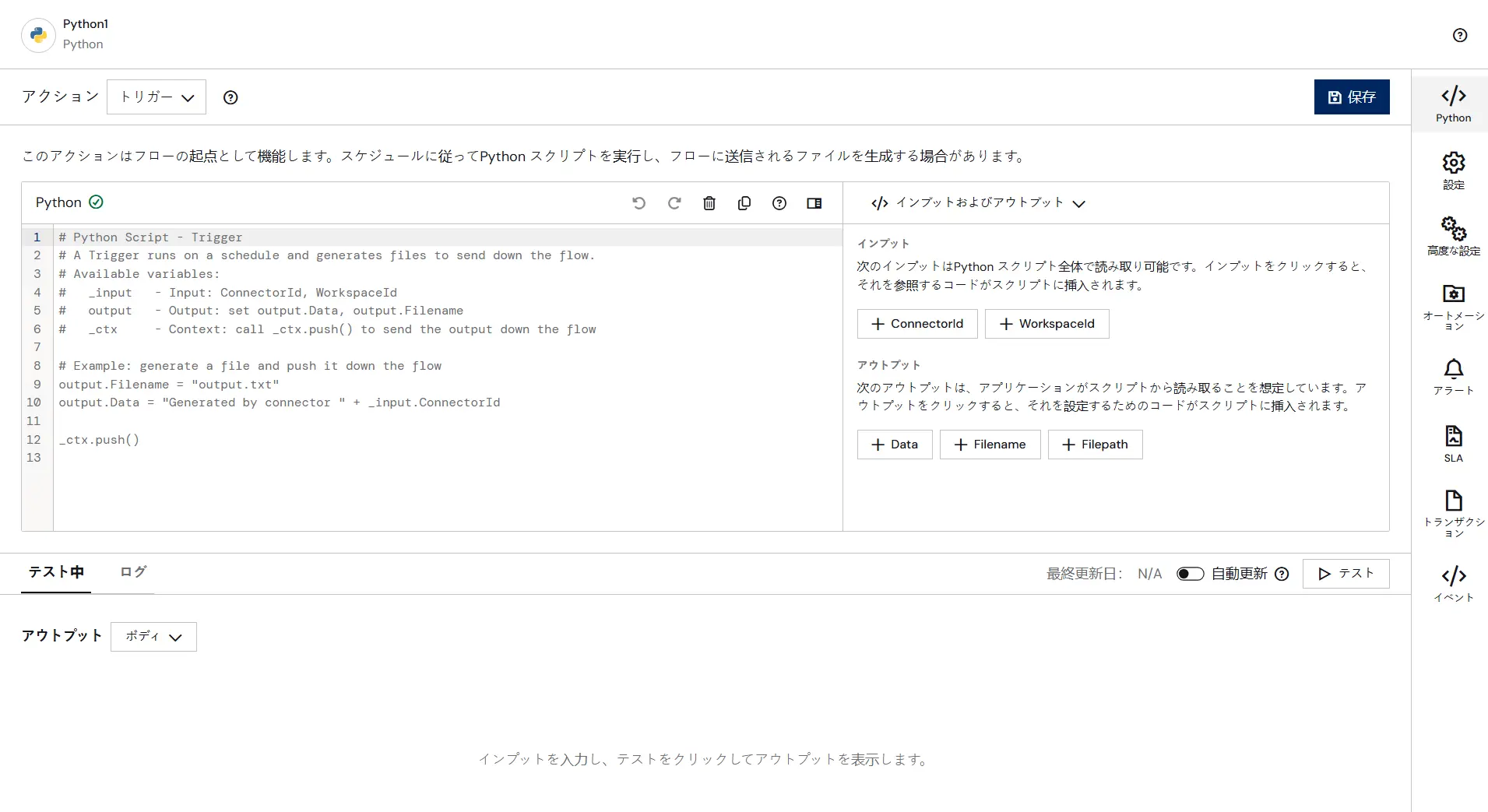Viewport: 1488px width, 812px height.
Task: Insert WorkspaceId input into script
Action: (x=1047, y=324)
